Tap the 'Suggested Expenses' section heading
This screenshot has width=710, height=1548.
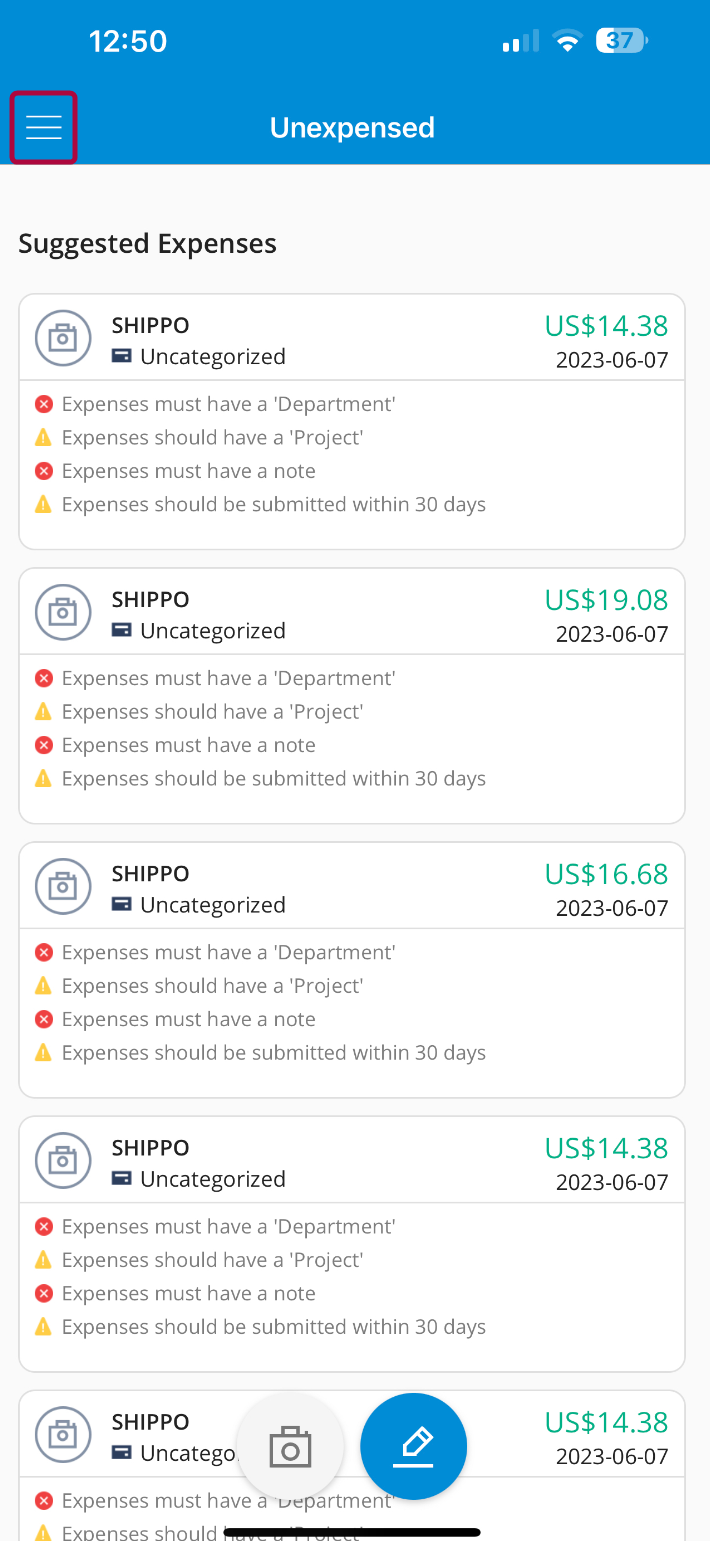coord(146,243)
